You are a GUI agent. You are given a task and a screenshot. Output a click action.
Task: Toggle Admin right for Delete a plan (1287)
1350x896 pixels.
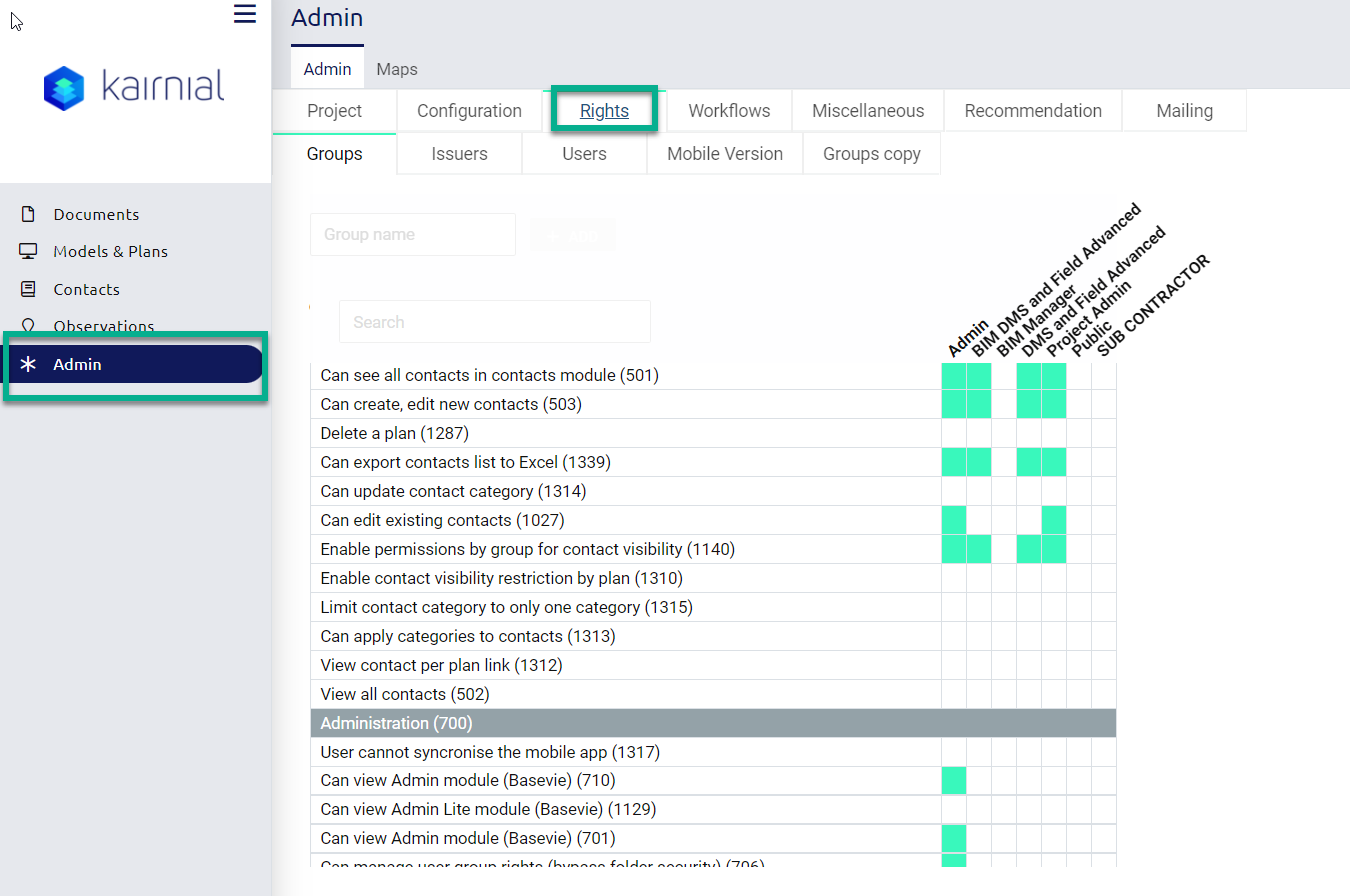954,433
